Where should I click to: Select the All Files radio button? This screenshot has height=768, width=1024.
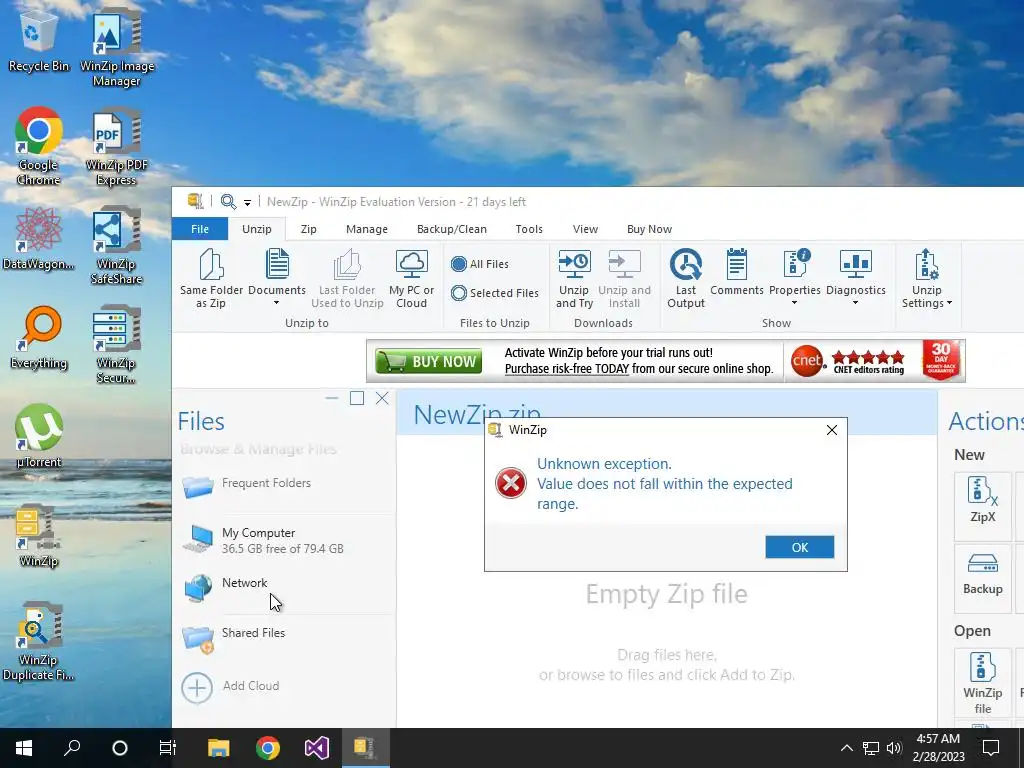(x=459, y=264)
